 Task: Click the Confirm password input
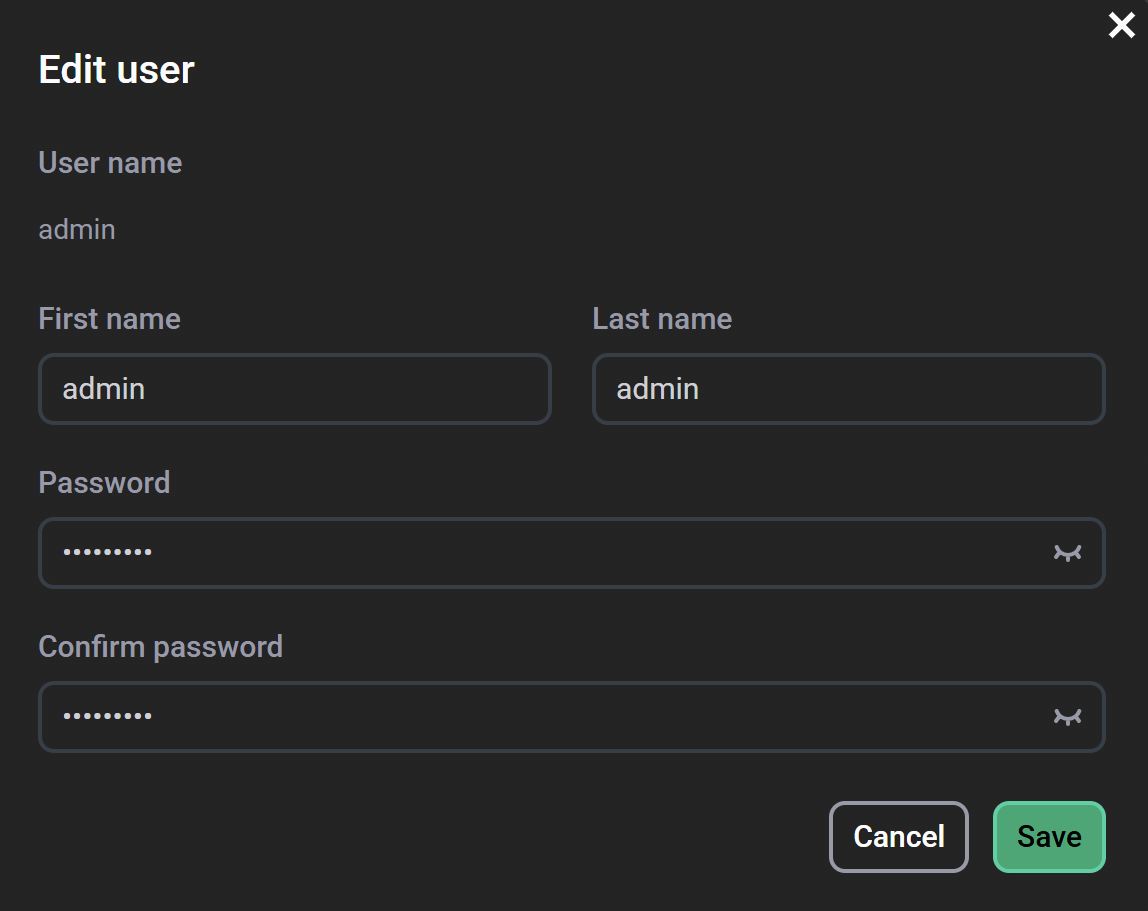point(500,716)
